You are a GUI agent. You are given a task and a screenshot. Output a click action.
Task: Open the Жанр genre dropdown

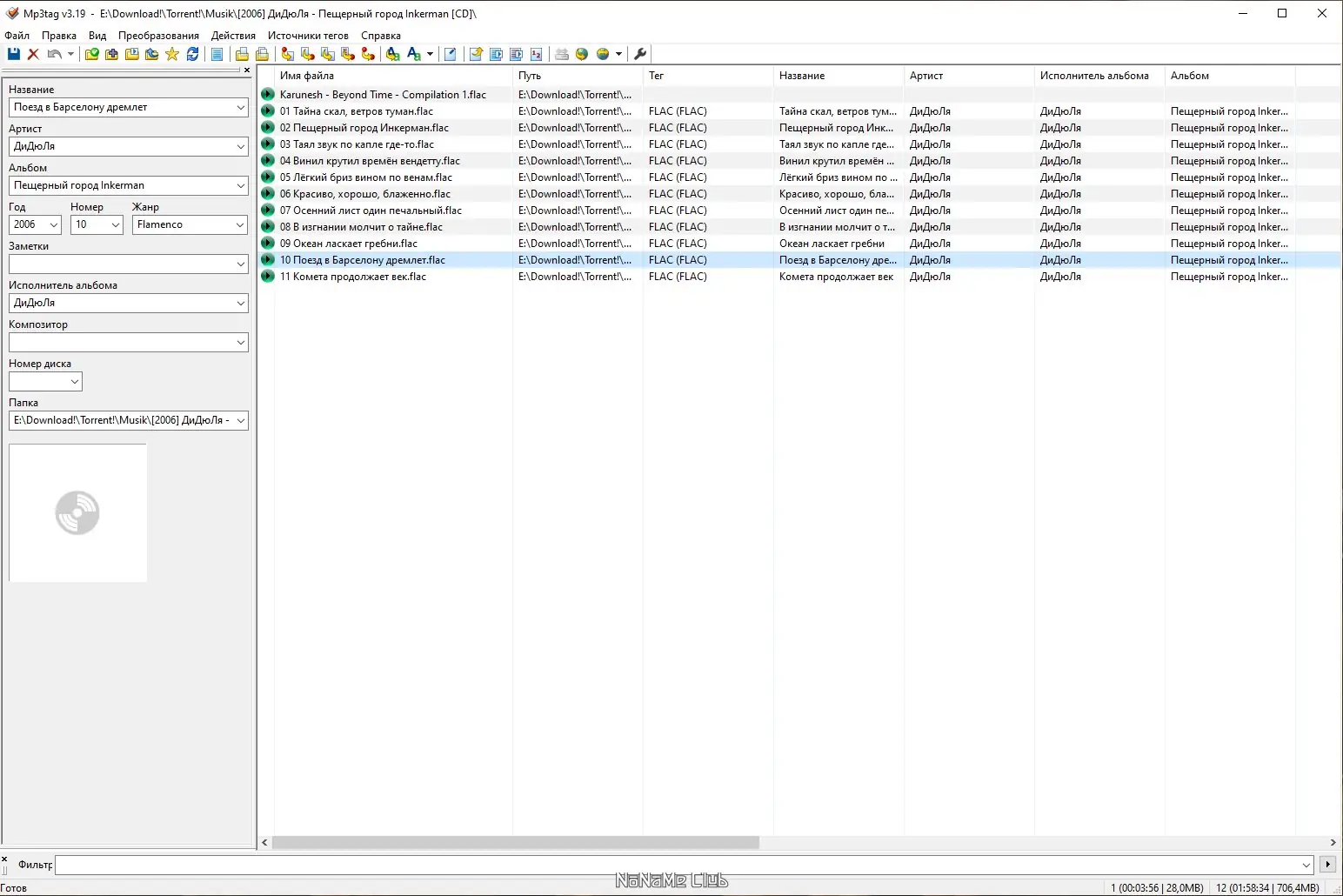(239, 224)
